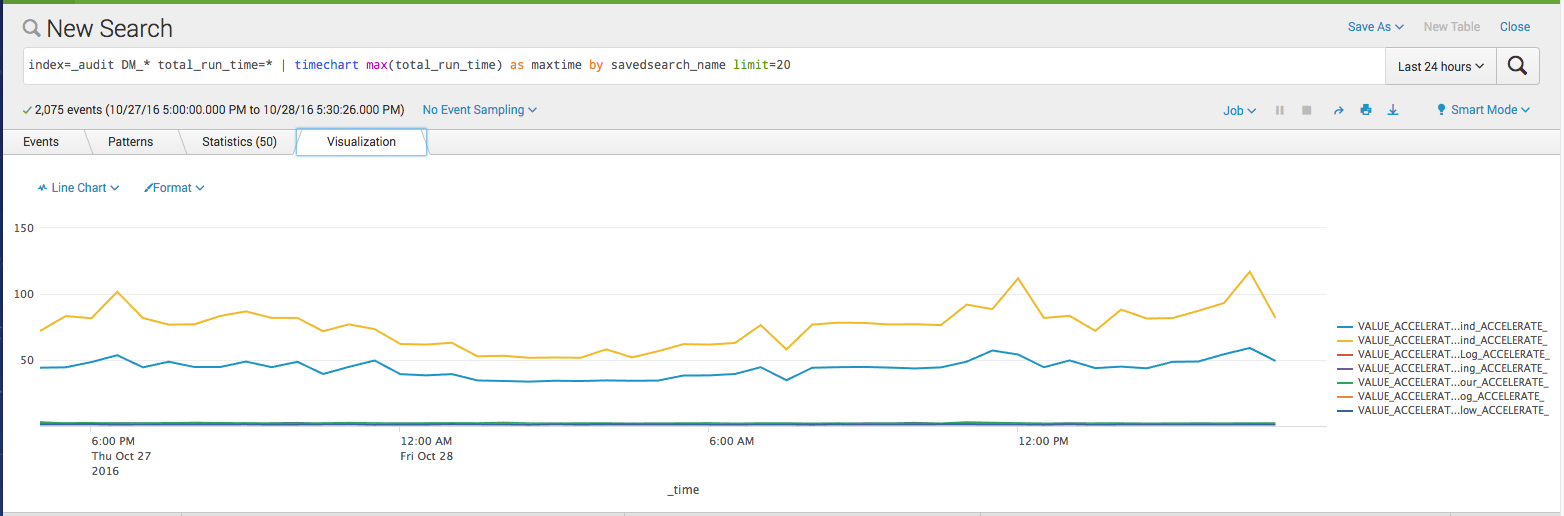Open the Last 24 hours time picker
Screen dimensions: 1564x516
point(1441,66)
